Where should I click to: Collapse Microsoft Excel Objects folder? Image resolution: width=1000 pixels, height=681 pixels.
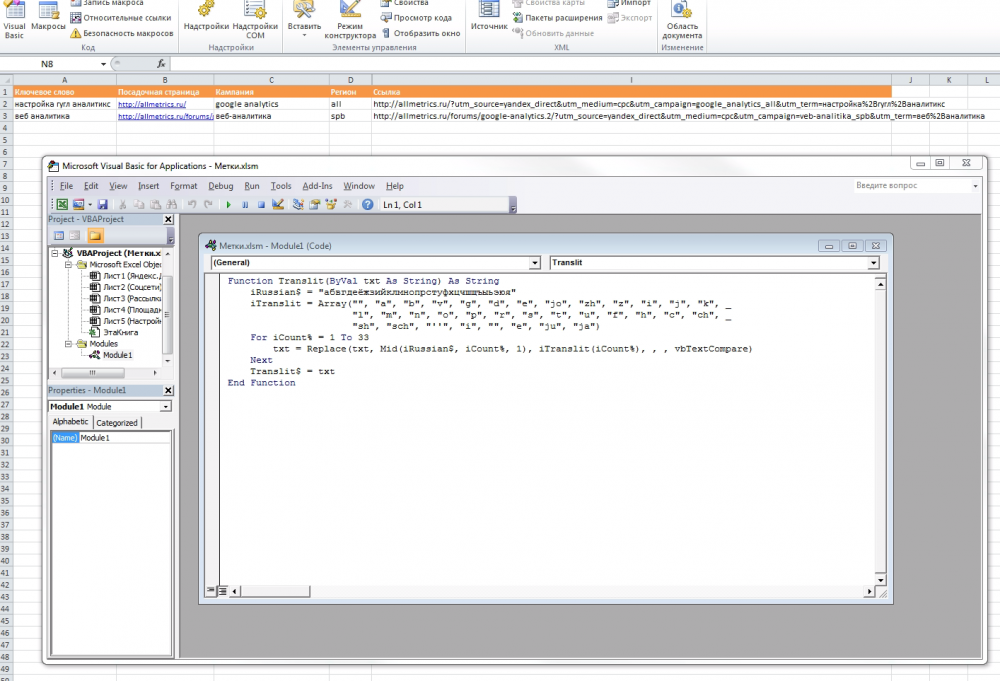point(68,265)
